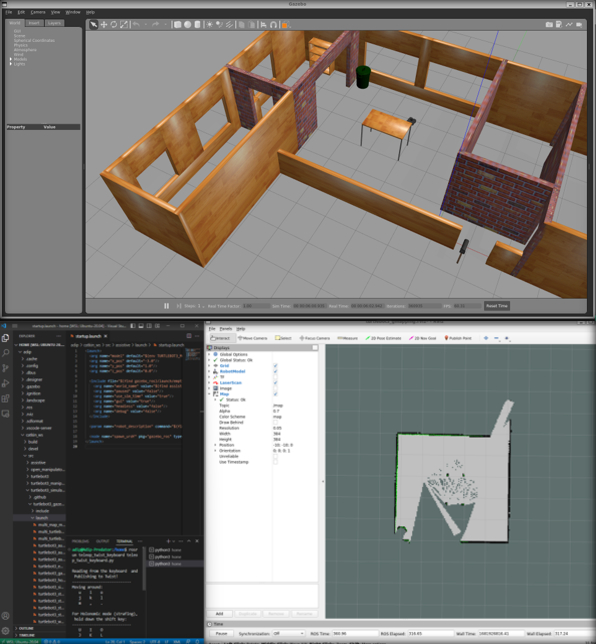This screenshot has height=644, width=596.
Task: Add a point light in Gazebo toolbar
Action: click(x=209, y=25)
